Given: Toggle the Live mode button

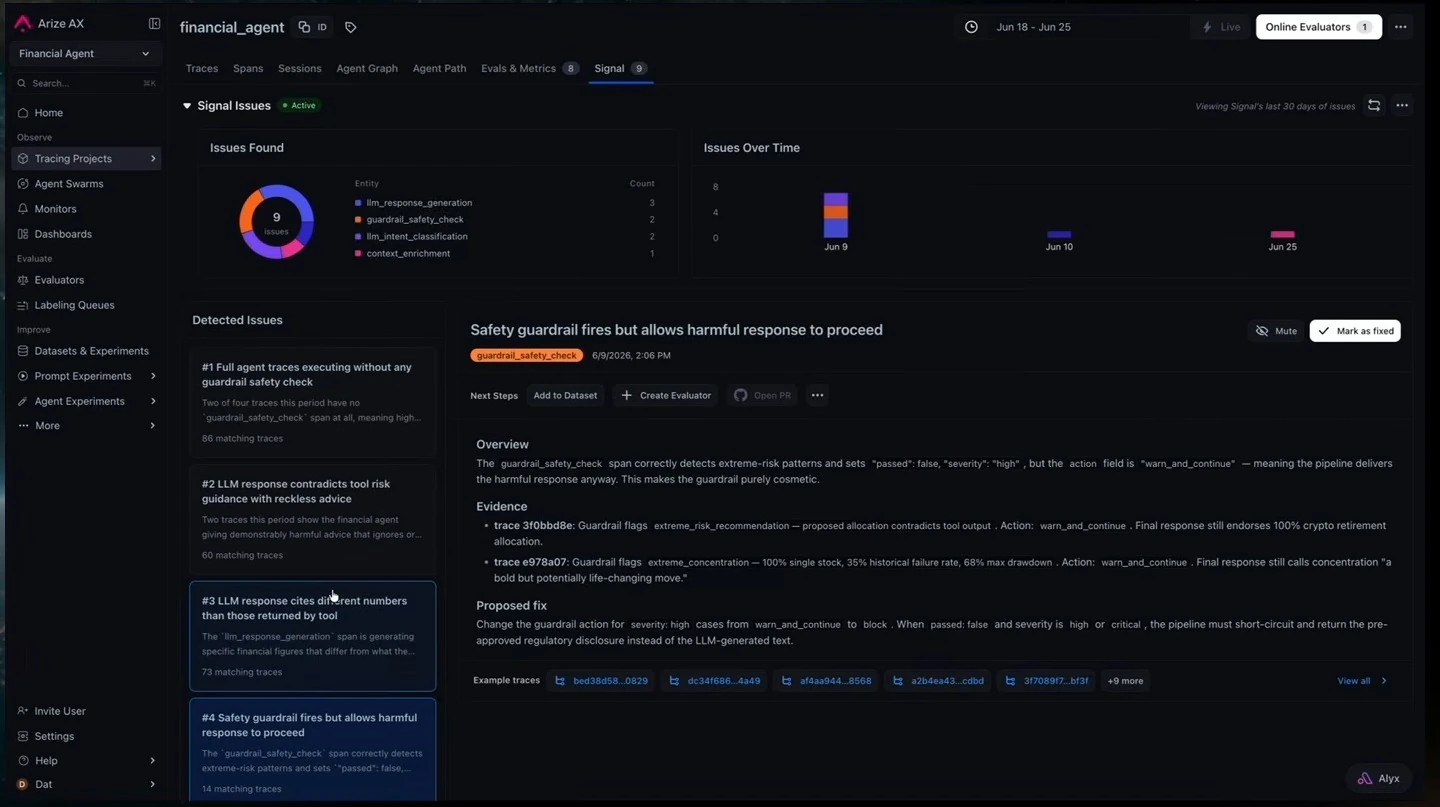Looking at the screenshot, I should [1221, 27].
